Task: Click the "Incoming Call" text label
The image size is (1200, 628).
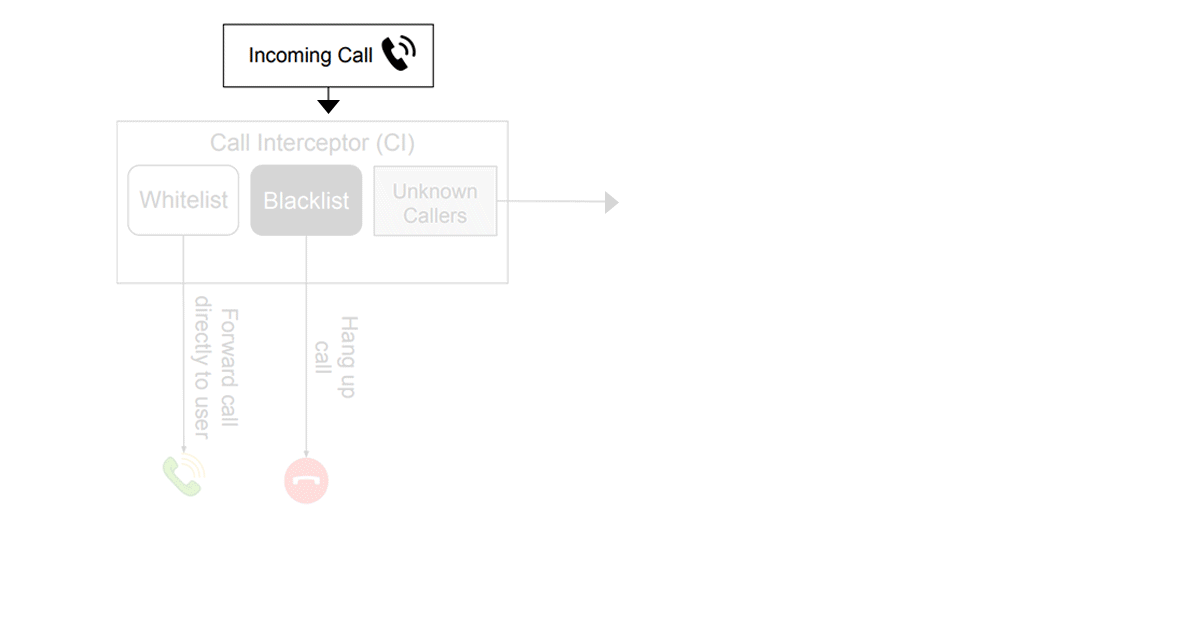Action: tap(310, 56)
